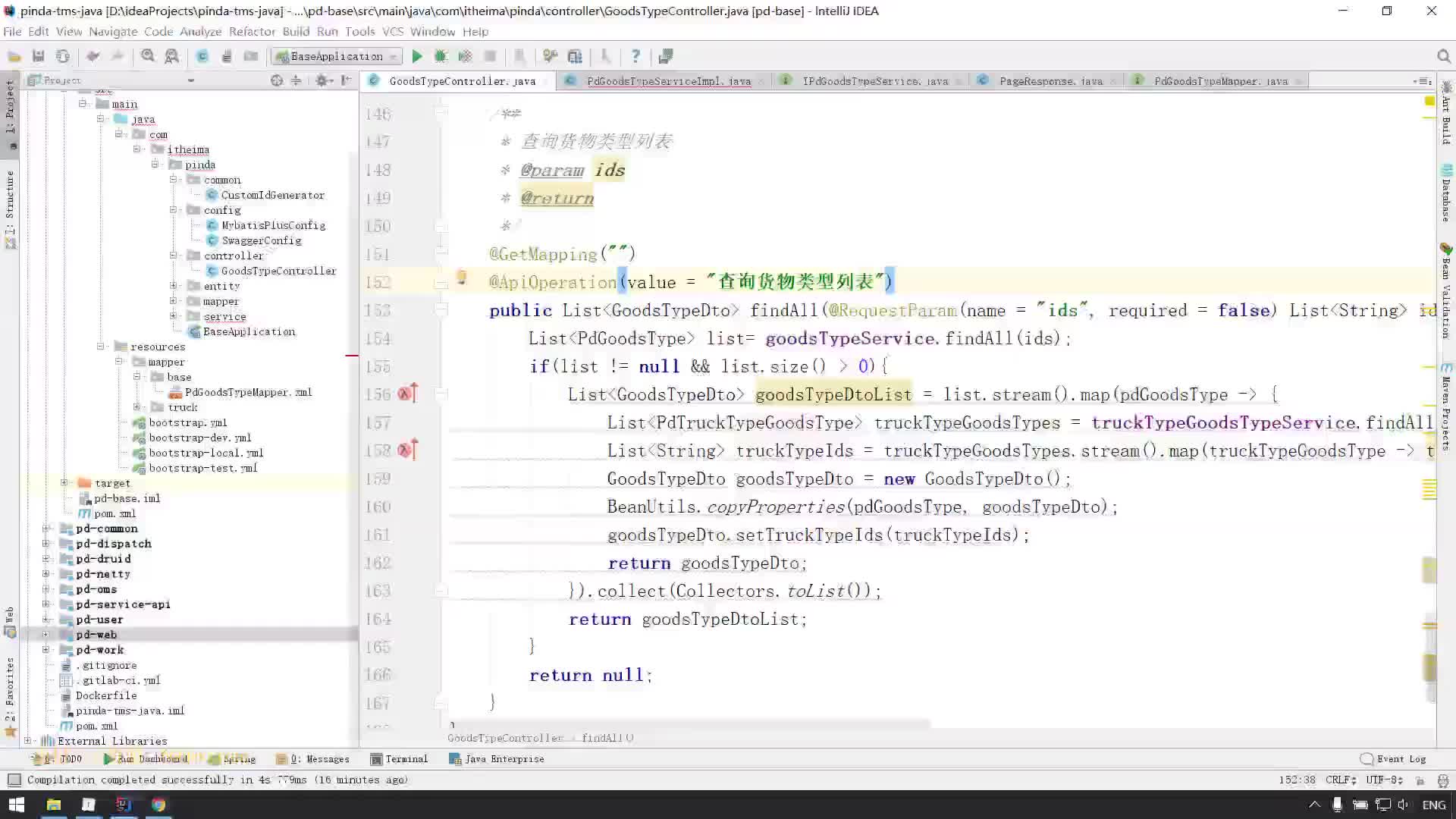
Task: Click the UTF-8 encoding in status bar
Action: click(1384, 780)
